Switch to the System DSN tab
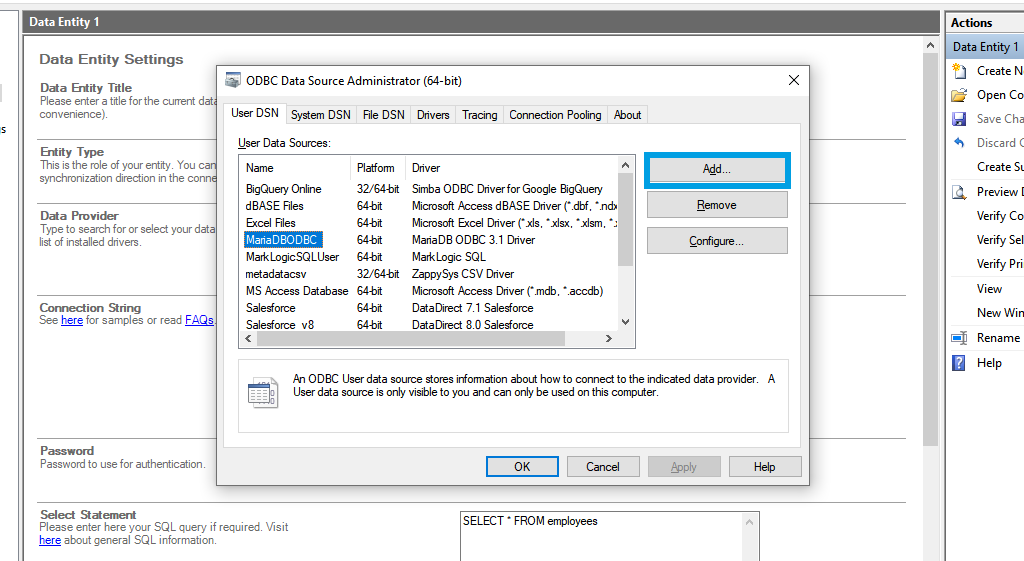1024x561 pixels. (x=320, y=115)
